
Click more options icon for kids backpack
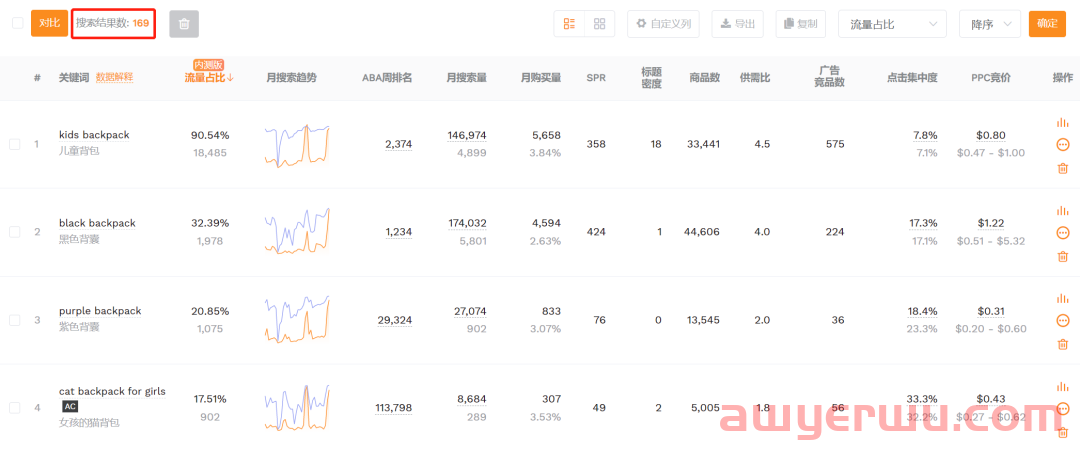[x=1062, y=144]
